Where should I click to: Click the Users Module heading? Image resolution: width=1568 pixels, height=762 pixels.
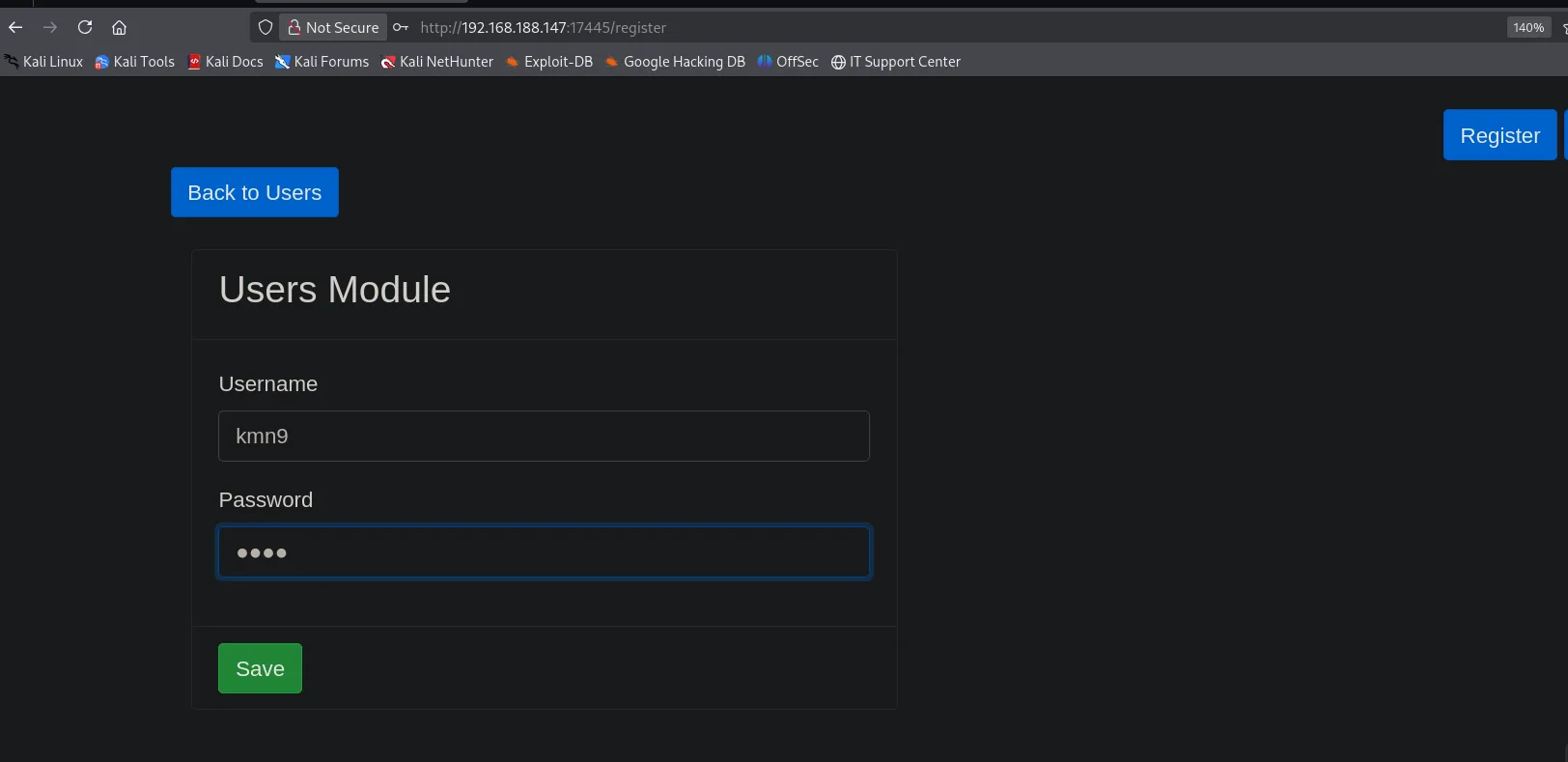pos(335,290)
